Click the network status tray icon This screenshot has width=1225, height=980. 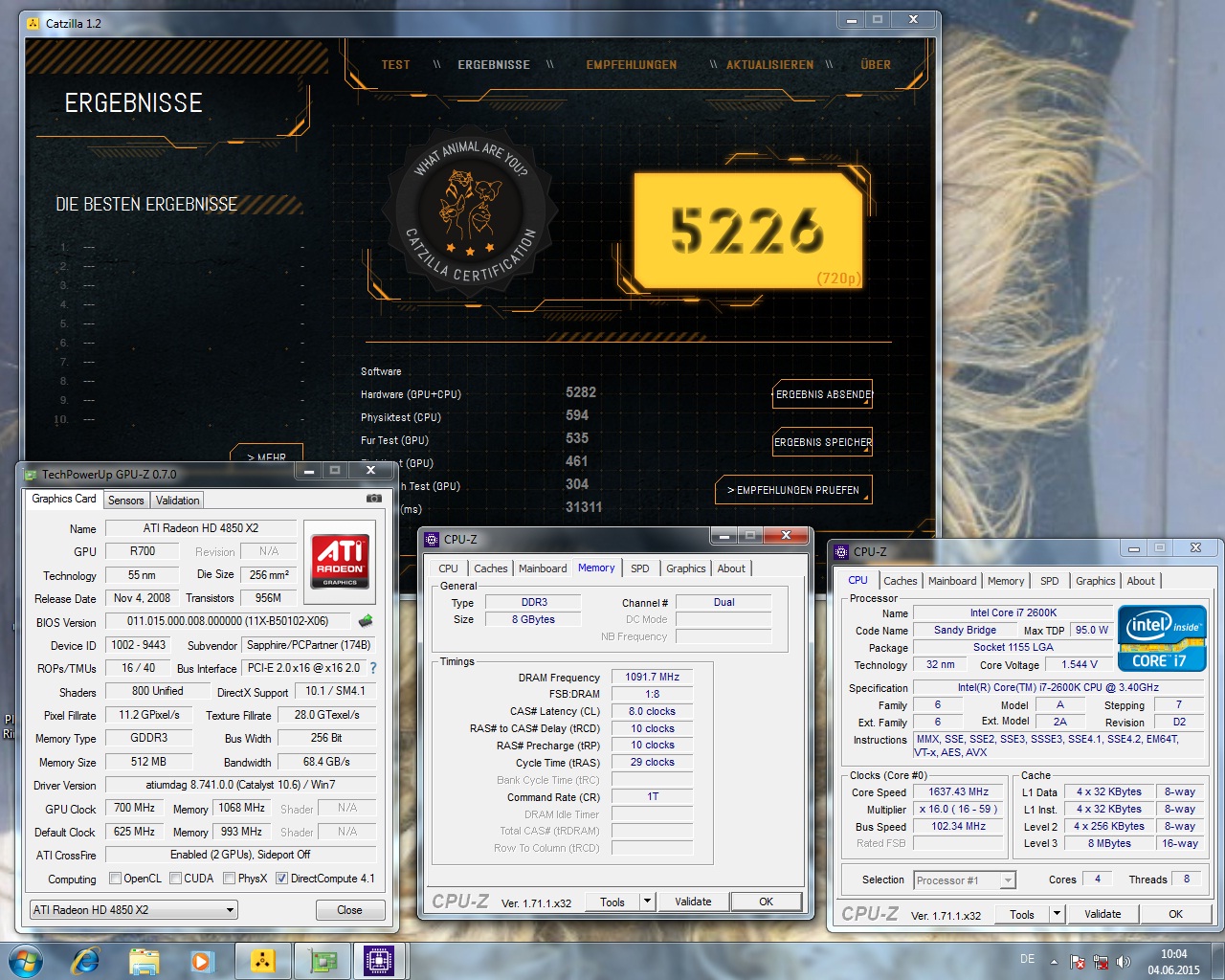(x=1101, y=962)
